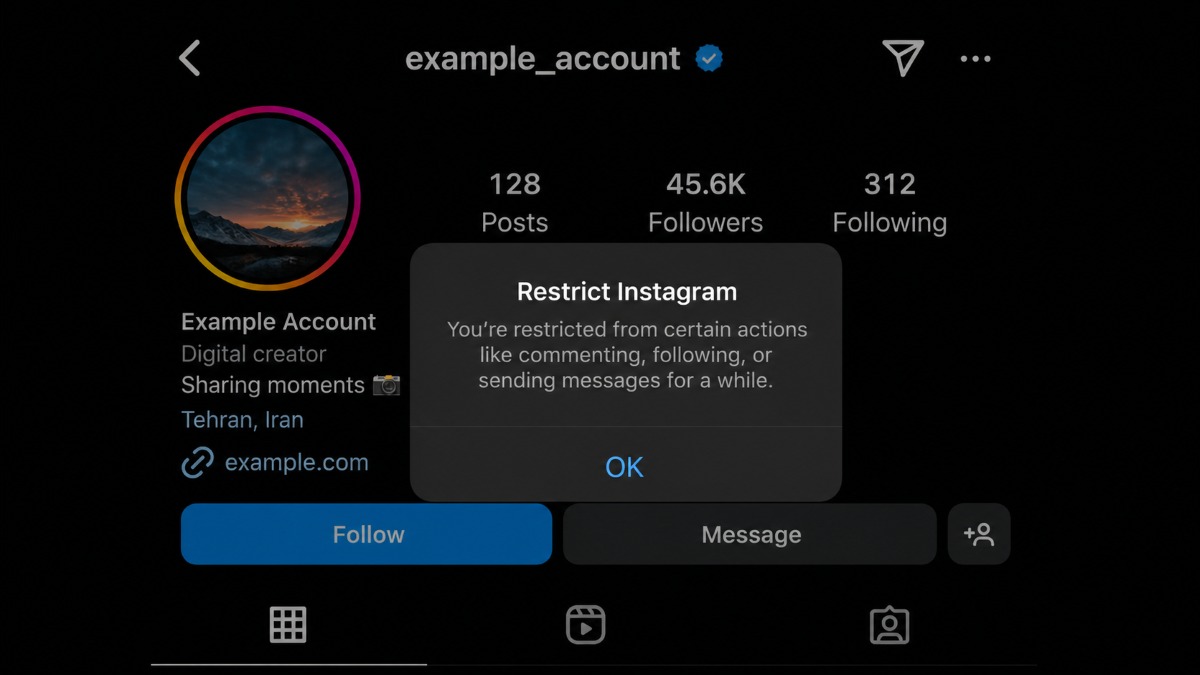
Task: Tap the example_account username title
Action: [543, 59]
